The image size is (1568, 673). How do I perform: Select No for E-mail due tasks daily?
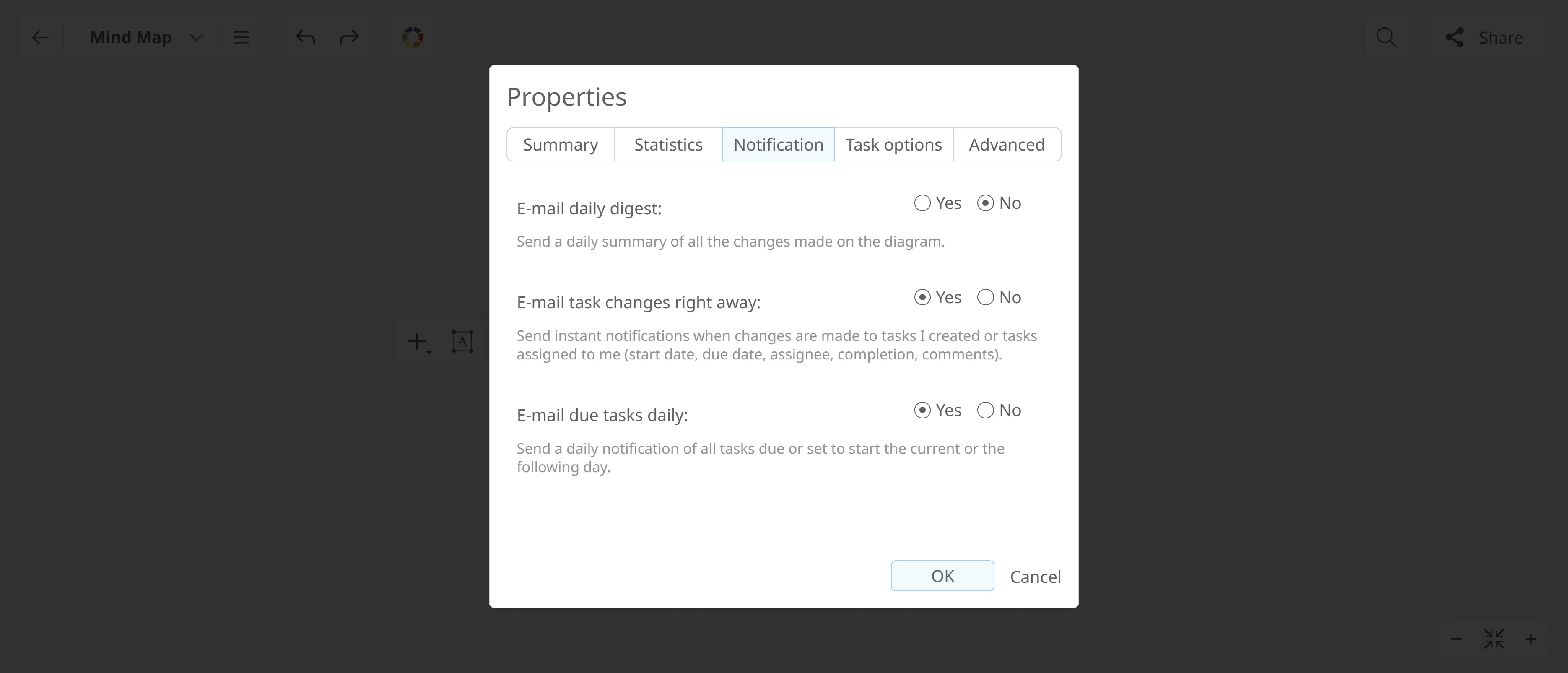tap(986, 411)
